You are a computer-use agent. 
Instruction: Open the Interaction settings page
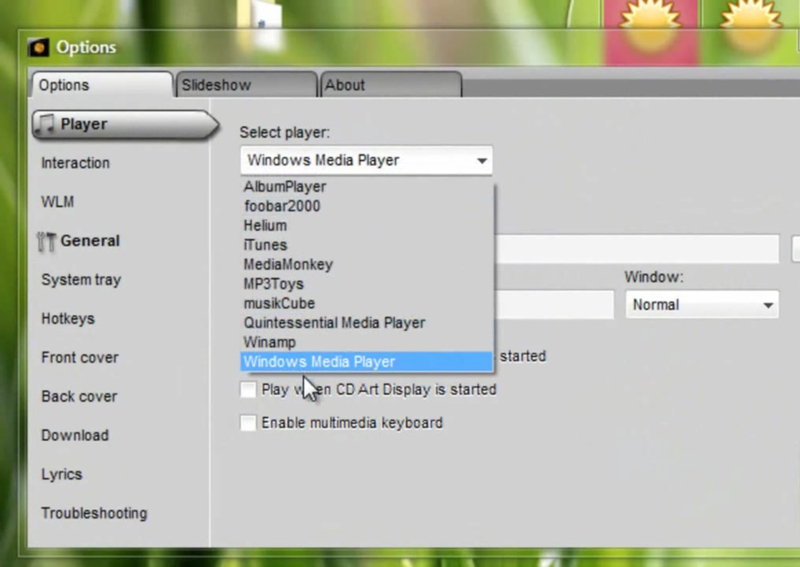coord(76,163)
